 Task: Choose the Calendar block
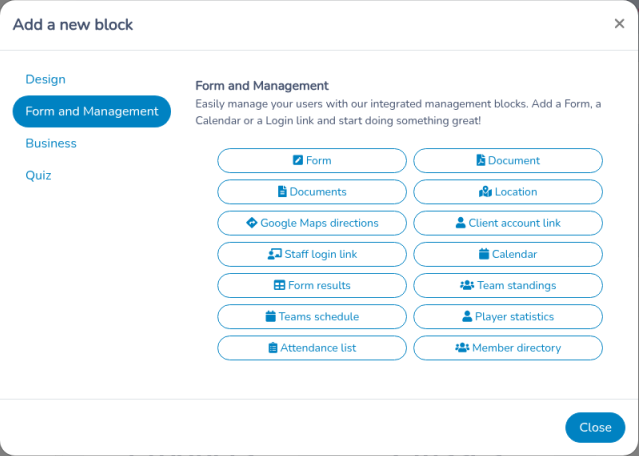tap(508, 254)
